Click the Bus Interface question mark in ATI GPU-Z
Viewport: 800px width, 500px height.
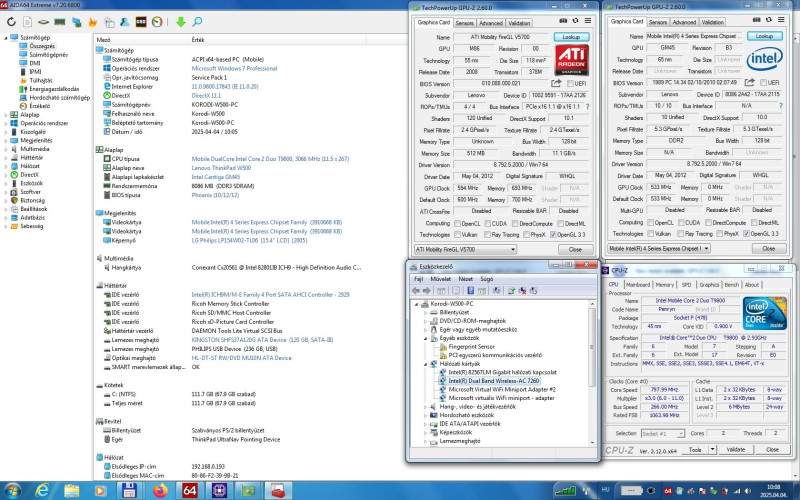click(x=587, y=107)
